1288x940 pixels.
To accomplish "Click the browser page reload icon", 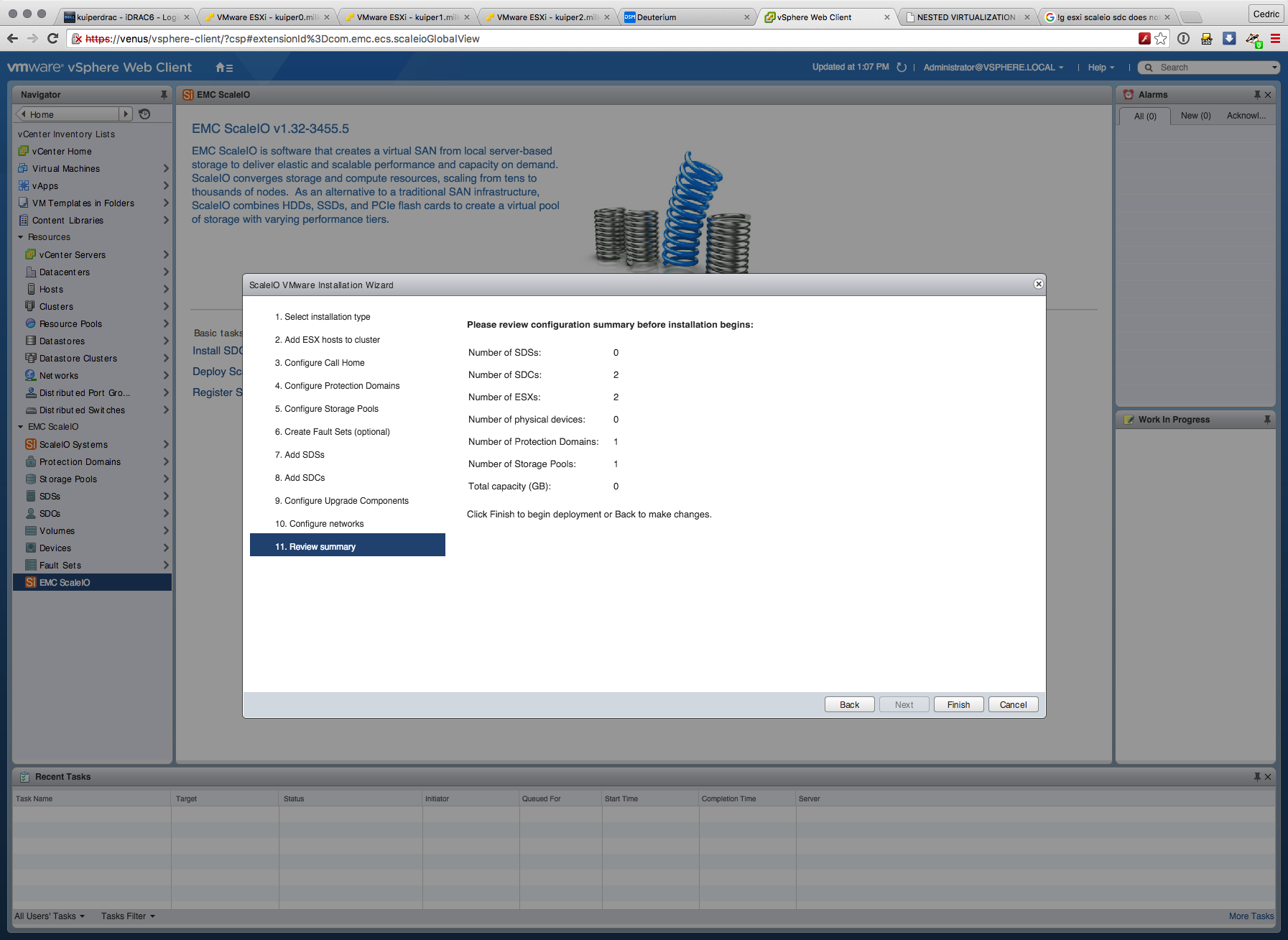I will point(52,39).
